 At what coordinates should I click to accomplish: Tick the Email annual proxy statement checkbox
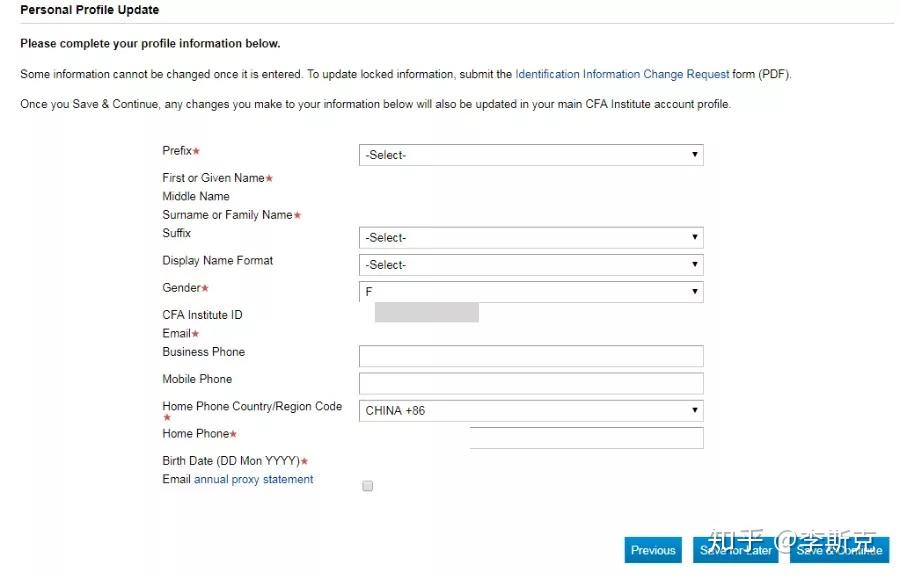tap(368, 486)
